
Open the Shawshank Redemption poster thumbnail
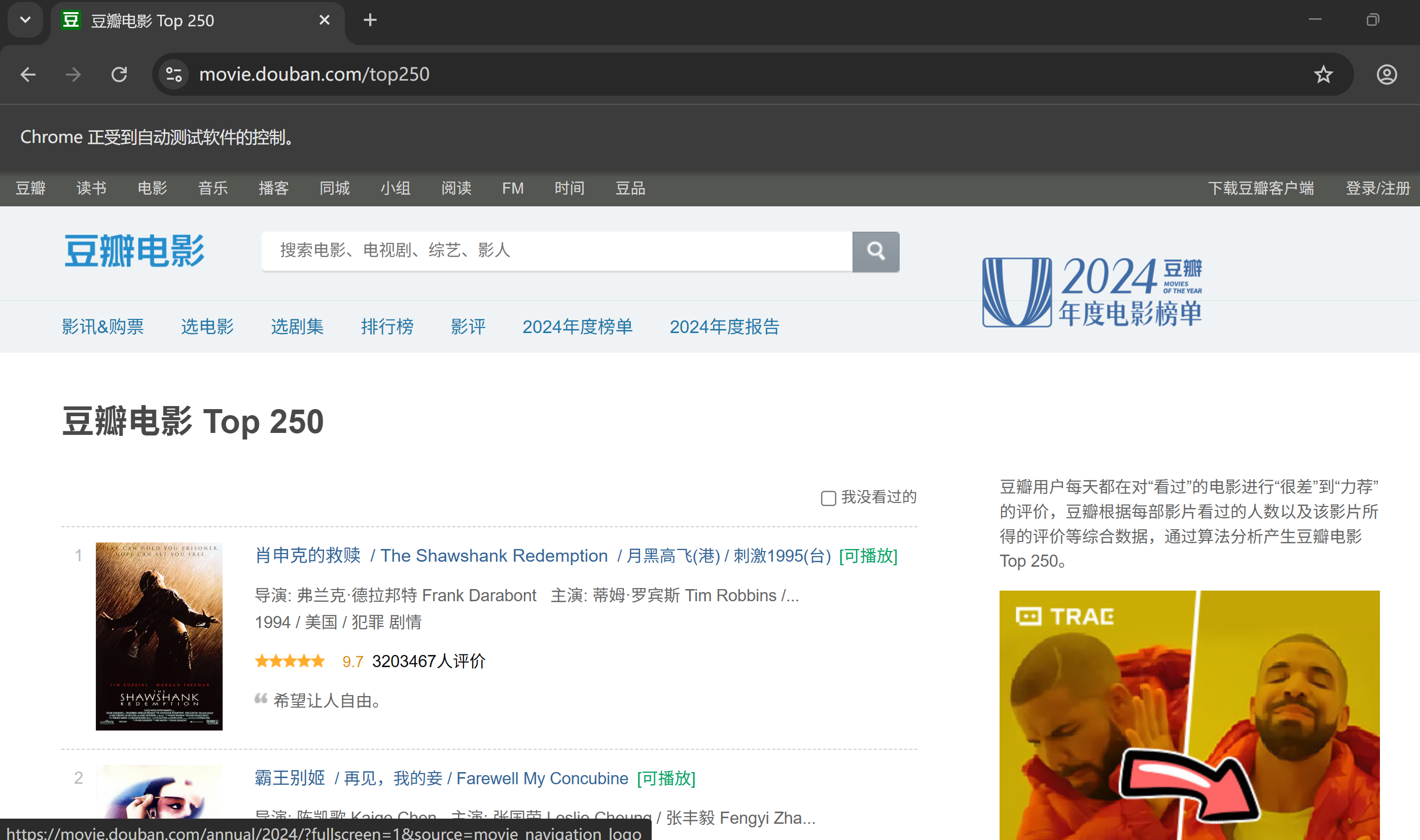(159, 636)
